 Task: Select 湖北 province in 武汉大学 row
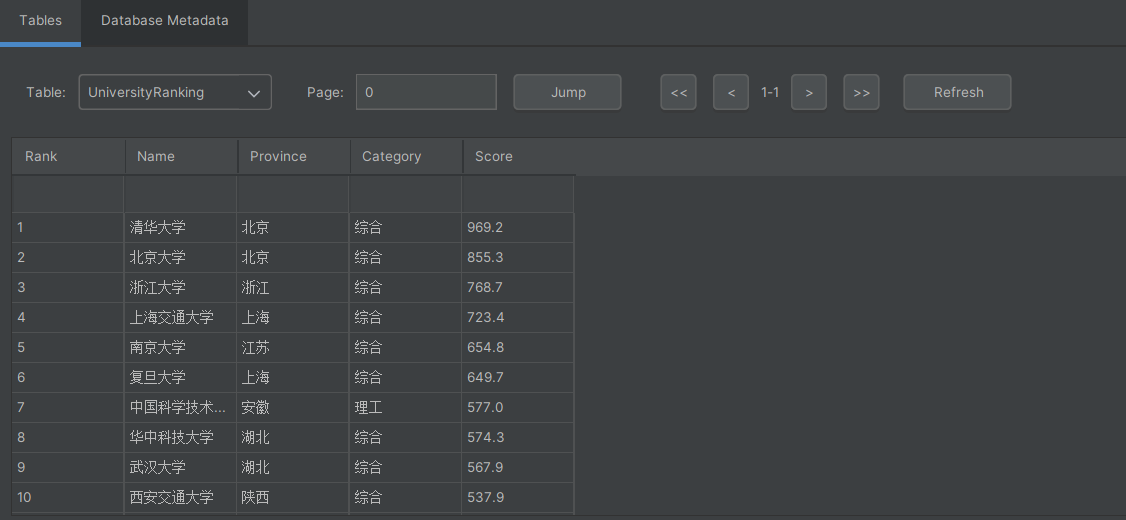[293, 468]
